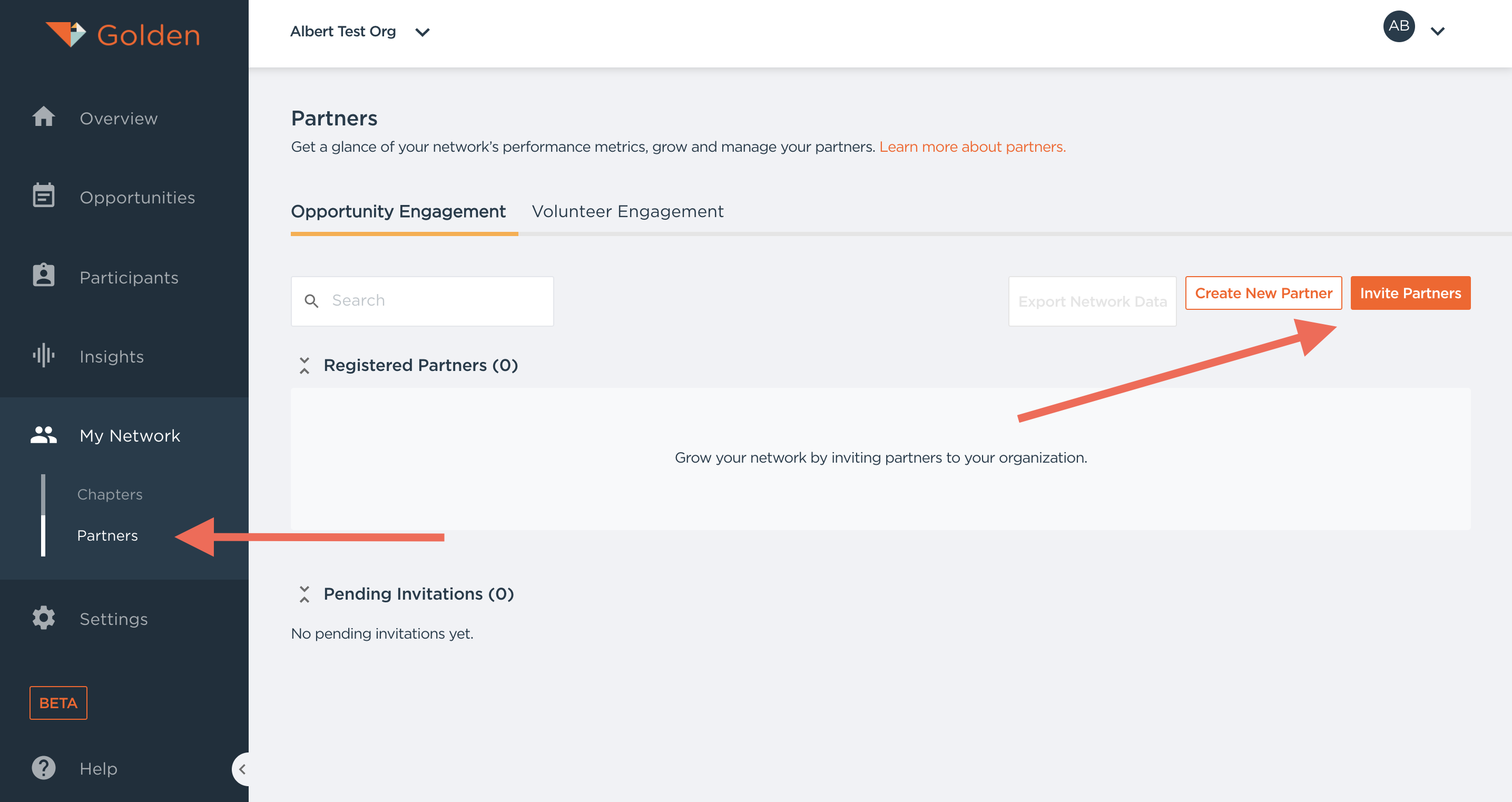
Task: Open Chapters under My Network
Action: click(x=110, y=494)
